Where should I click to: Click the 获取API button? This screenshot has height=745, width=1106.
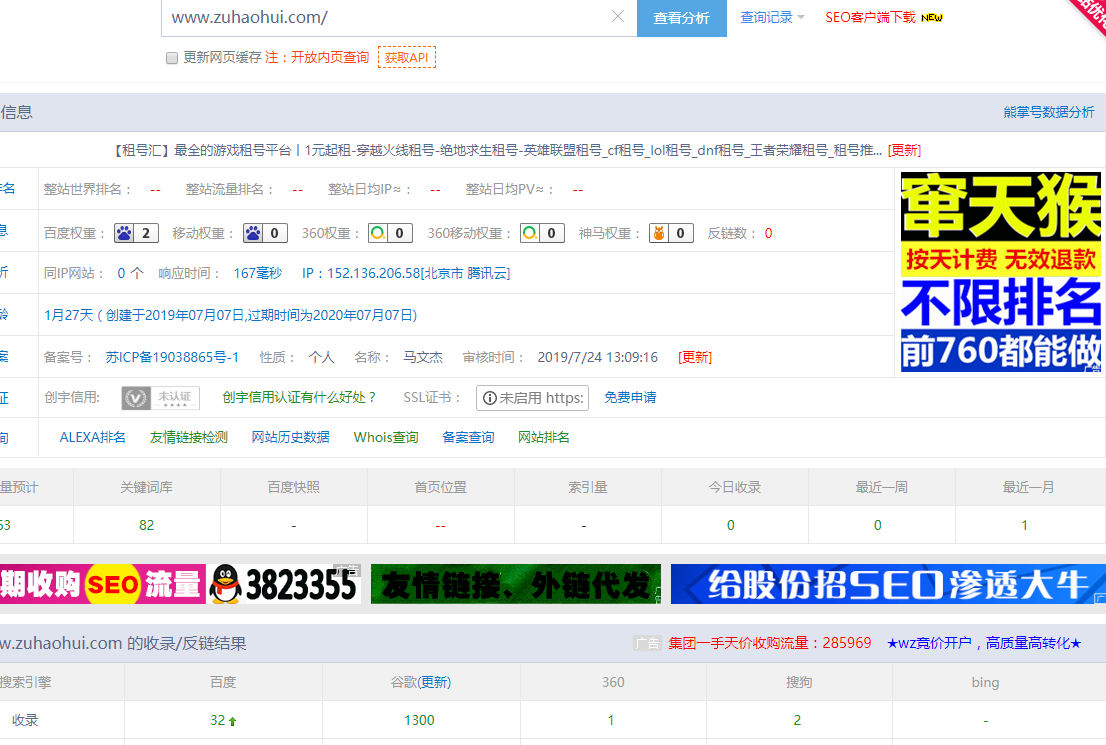pos(407,57)
